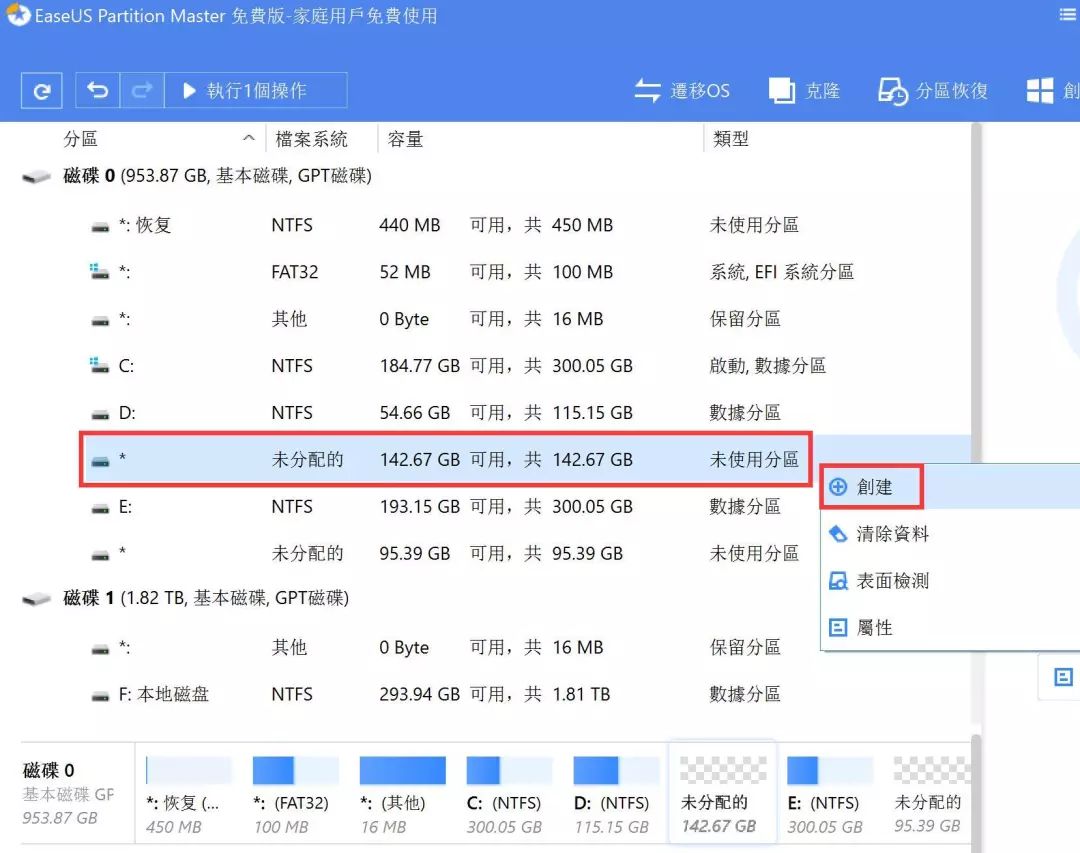Sort by 分區 column header arrow
This screenshot has width=1080, height=853.
pyautogui.click(x=249, y=138)
